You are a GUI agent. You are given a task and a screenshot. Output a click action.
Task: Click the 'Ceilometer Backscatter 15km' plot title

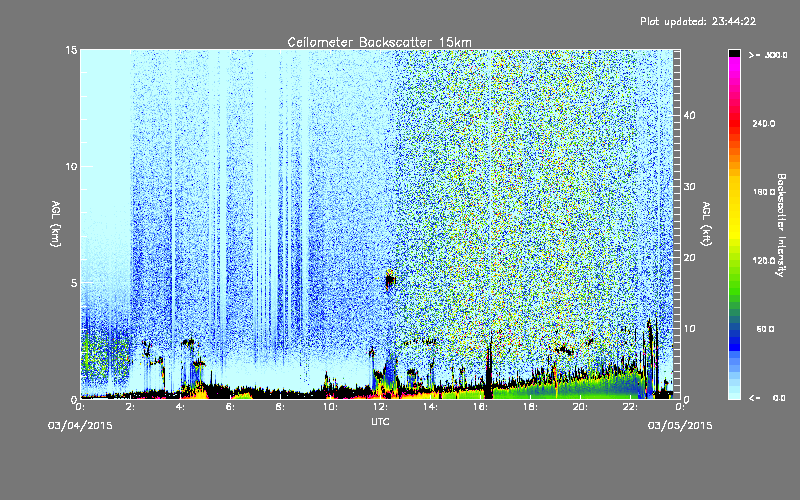coord(379,42)
